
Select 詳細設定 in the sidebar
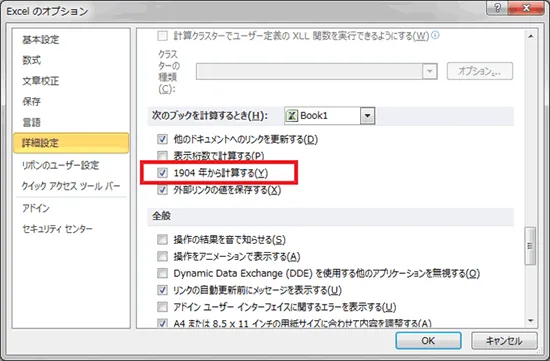(71, 143)
